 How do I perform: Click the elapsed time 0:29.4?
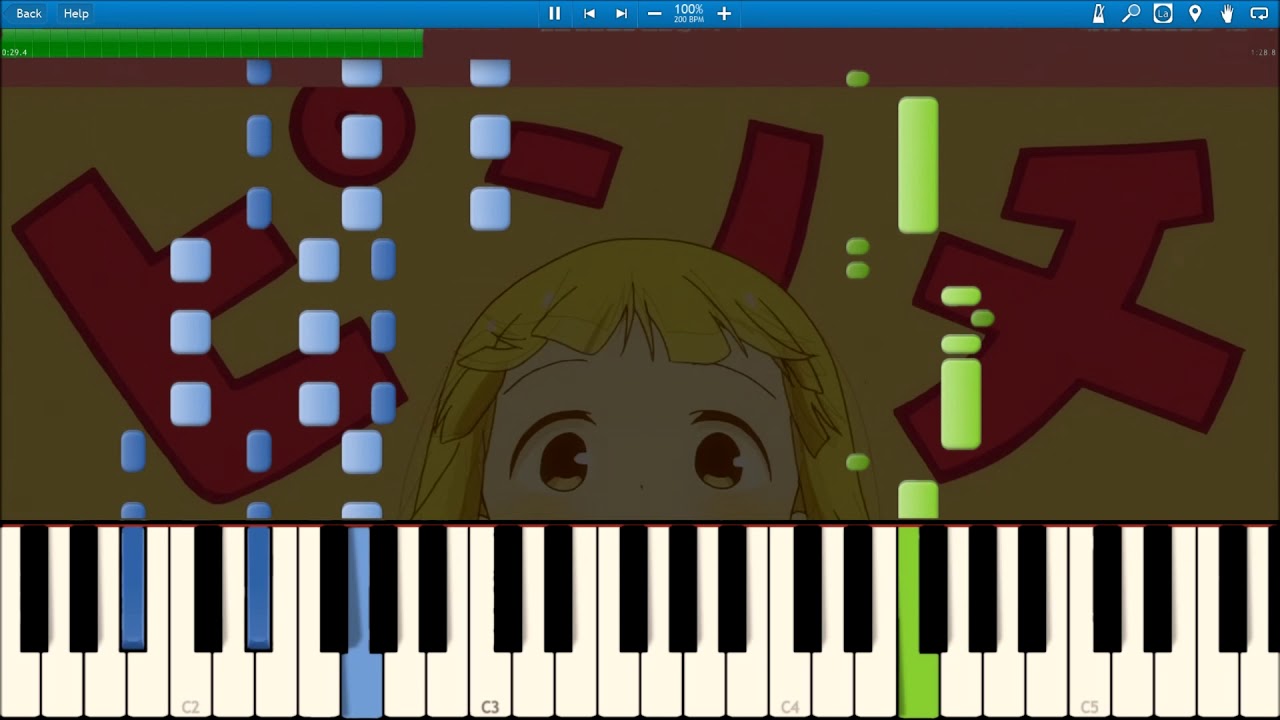click(15, 52)
